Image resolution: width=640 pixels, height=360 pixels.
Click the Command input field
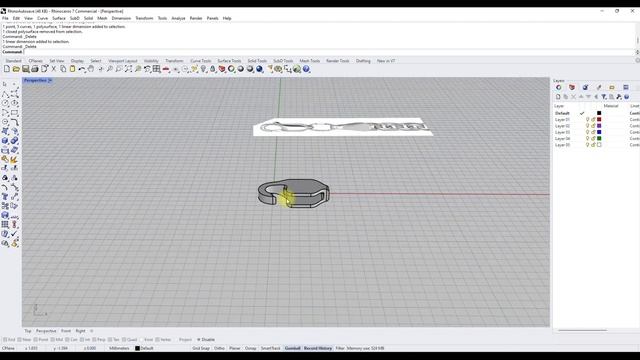[329, 52]
